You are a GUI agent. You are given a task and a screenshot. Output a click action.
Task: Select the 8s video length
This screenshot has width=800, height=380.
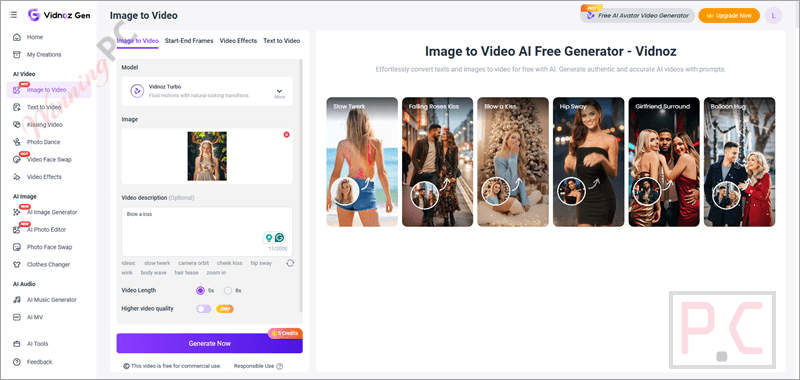coord(228,290)
